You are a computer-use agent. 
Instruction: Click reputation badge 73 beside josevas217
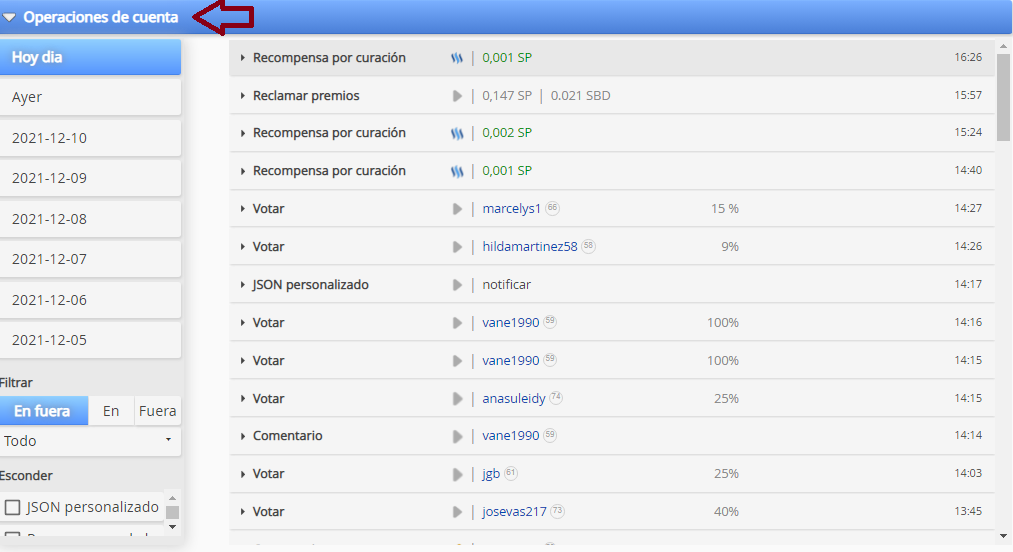click(x=557, y=511)
